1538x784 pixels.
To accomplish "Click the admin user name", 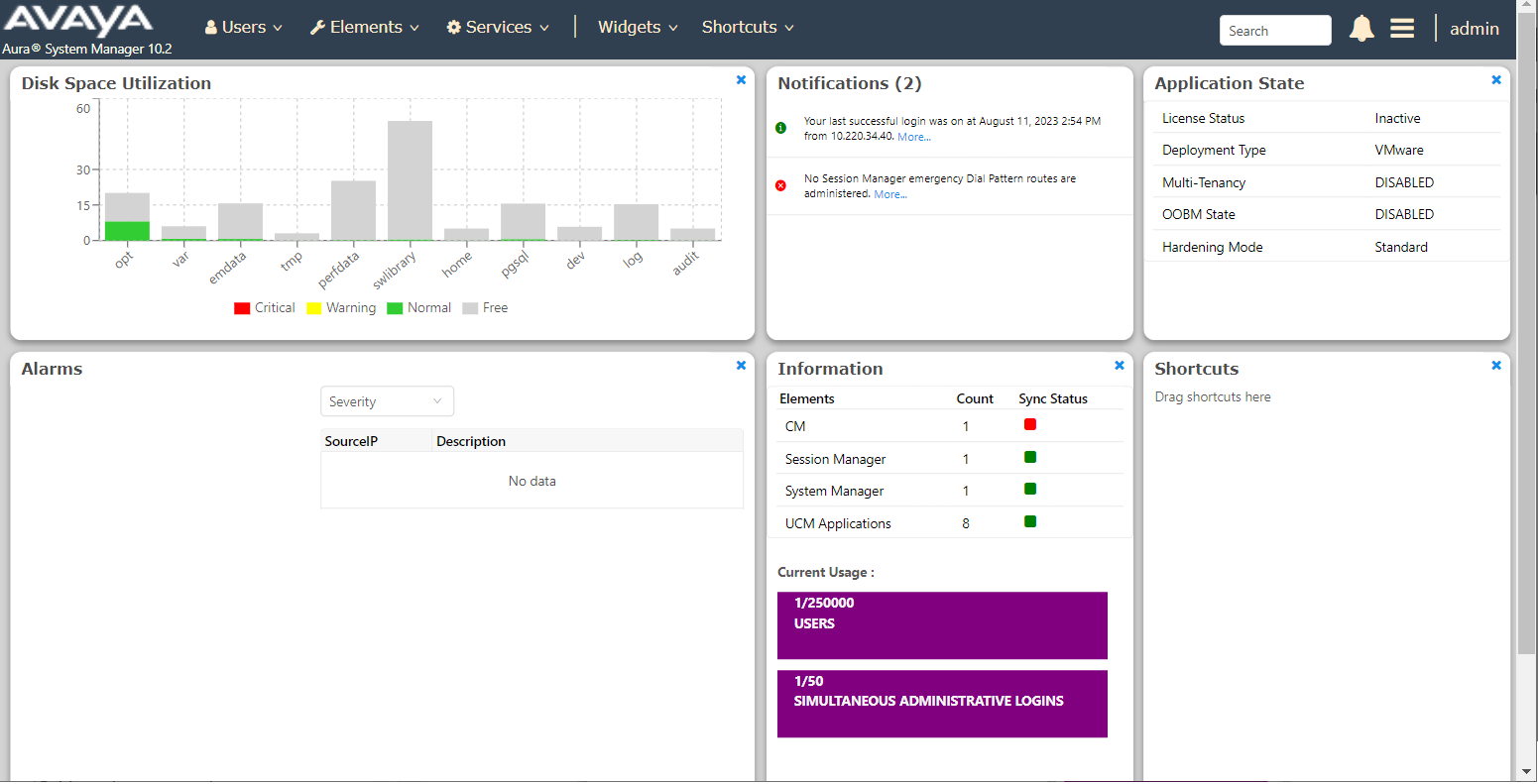I will pyautogui.click(x=1475, y=29).
